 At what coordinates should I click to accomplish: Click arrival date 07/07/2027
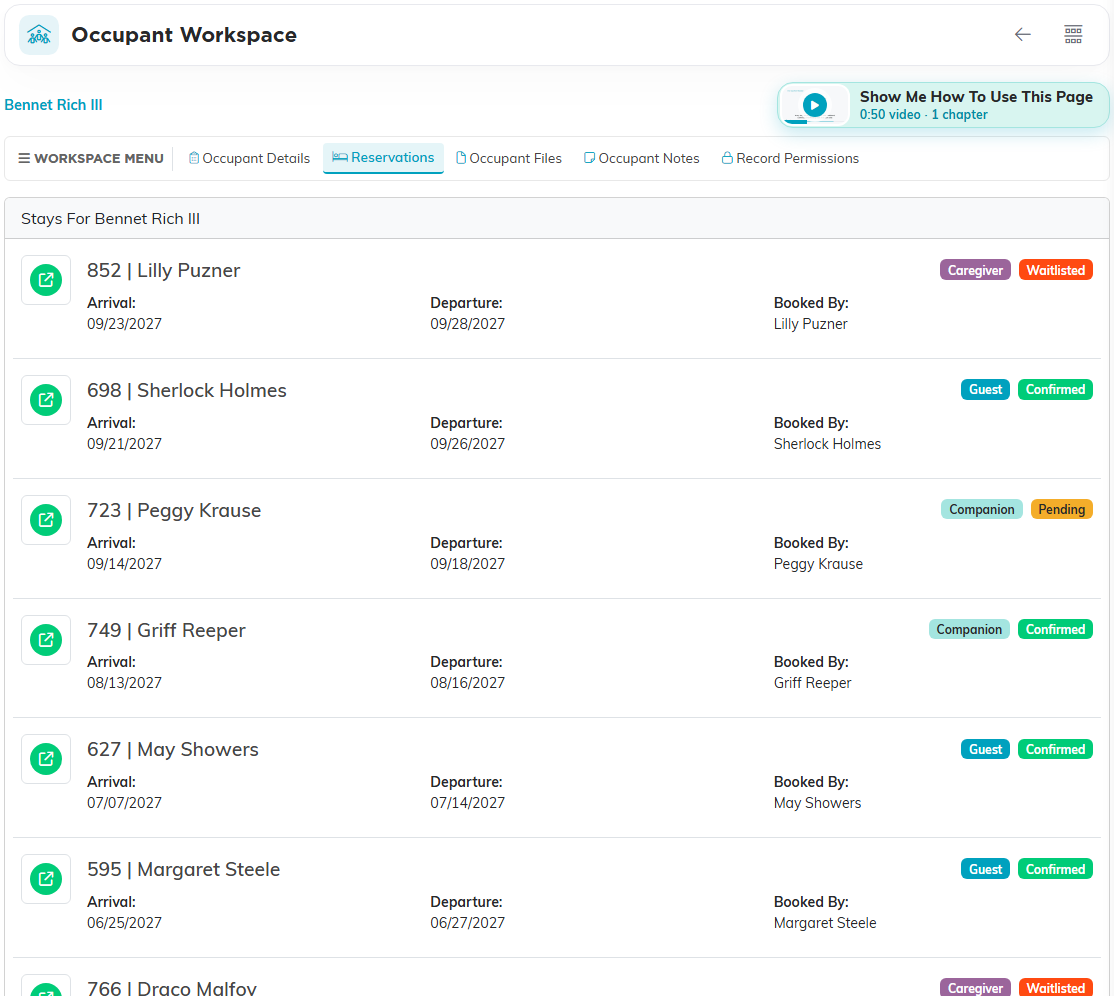(x=124, y=803)
